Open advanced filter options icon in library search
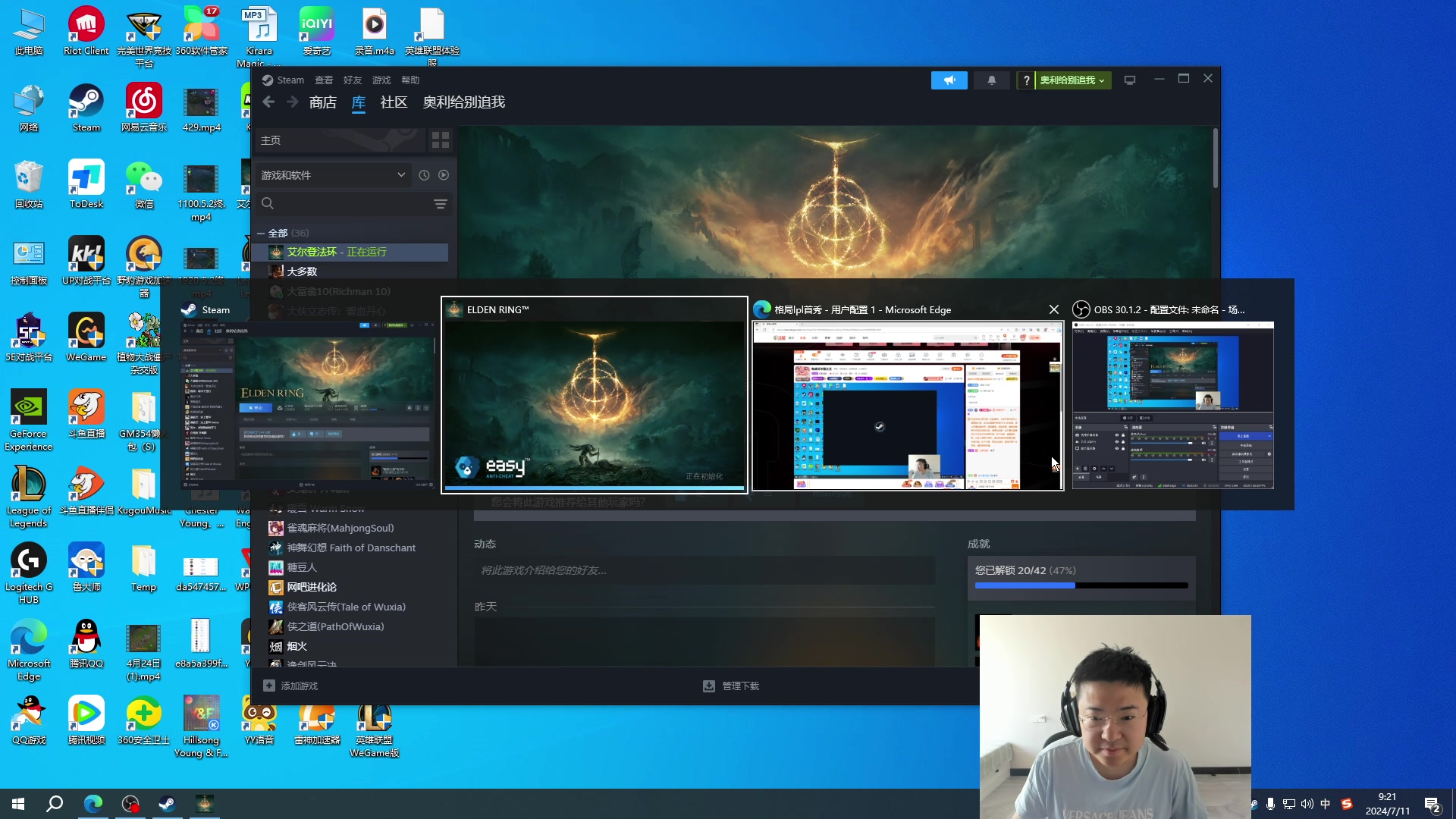This screenshot has width=1456, height=819. pyautogui.click(x=440, y=204)
